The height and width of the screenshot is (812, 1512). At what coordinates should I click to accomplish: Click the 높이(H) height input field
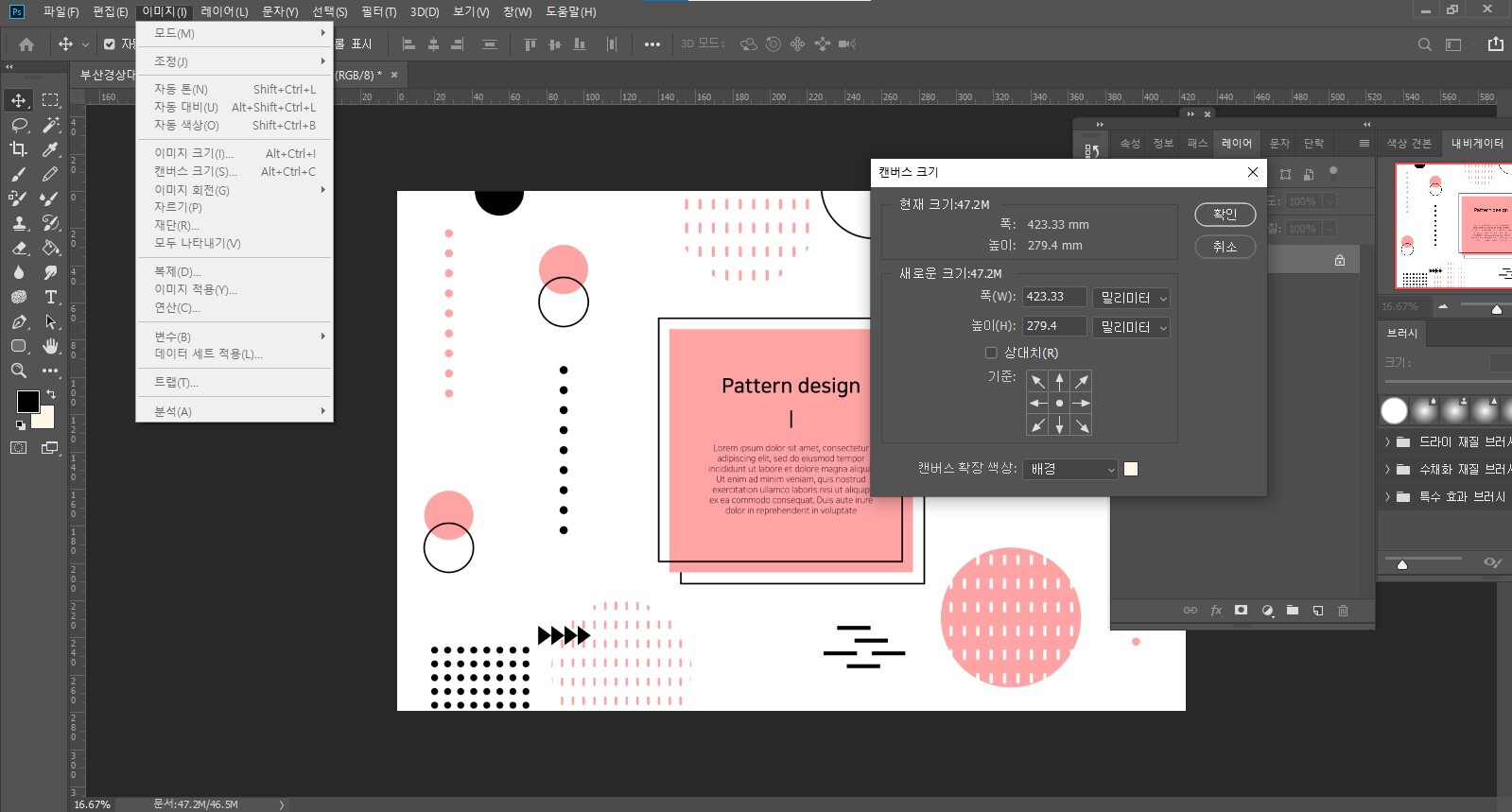coord(1053,326)
